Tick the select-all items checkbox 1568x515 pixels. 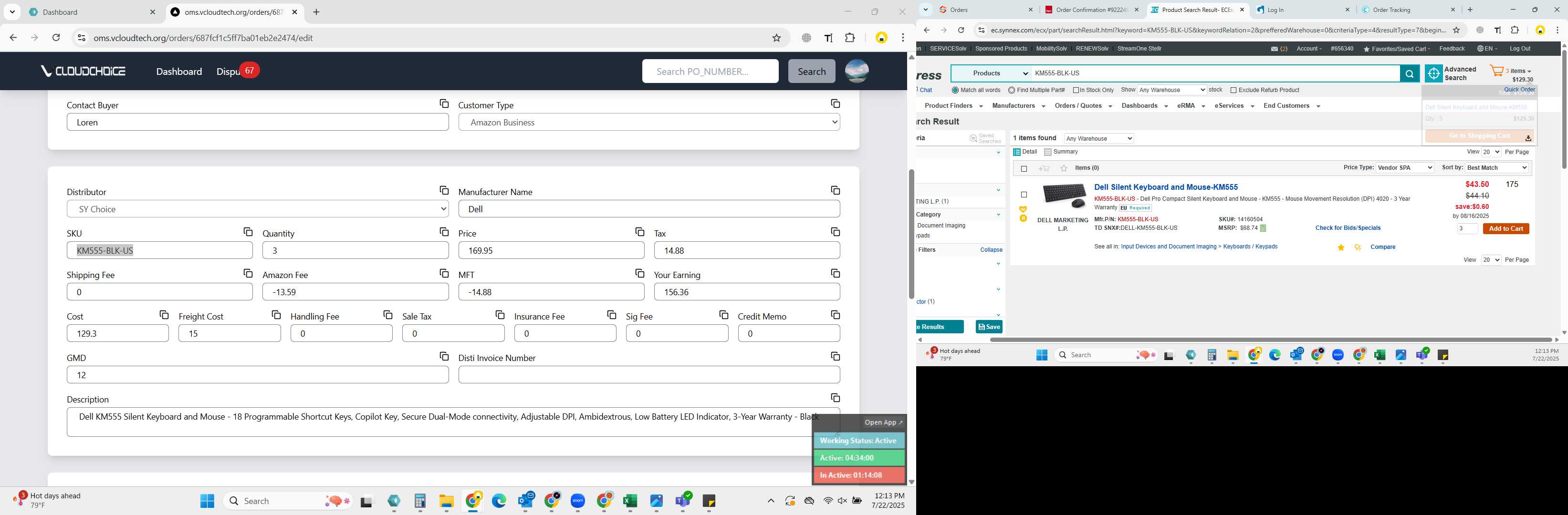coord(1024,168)
